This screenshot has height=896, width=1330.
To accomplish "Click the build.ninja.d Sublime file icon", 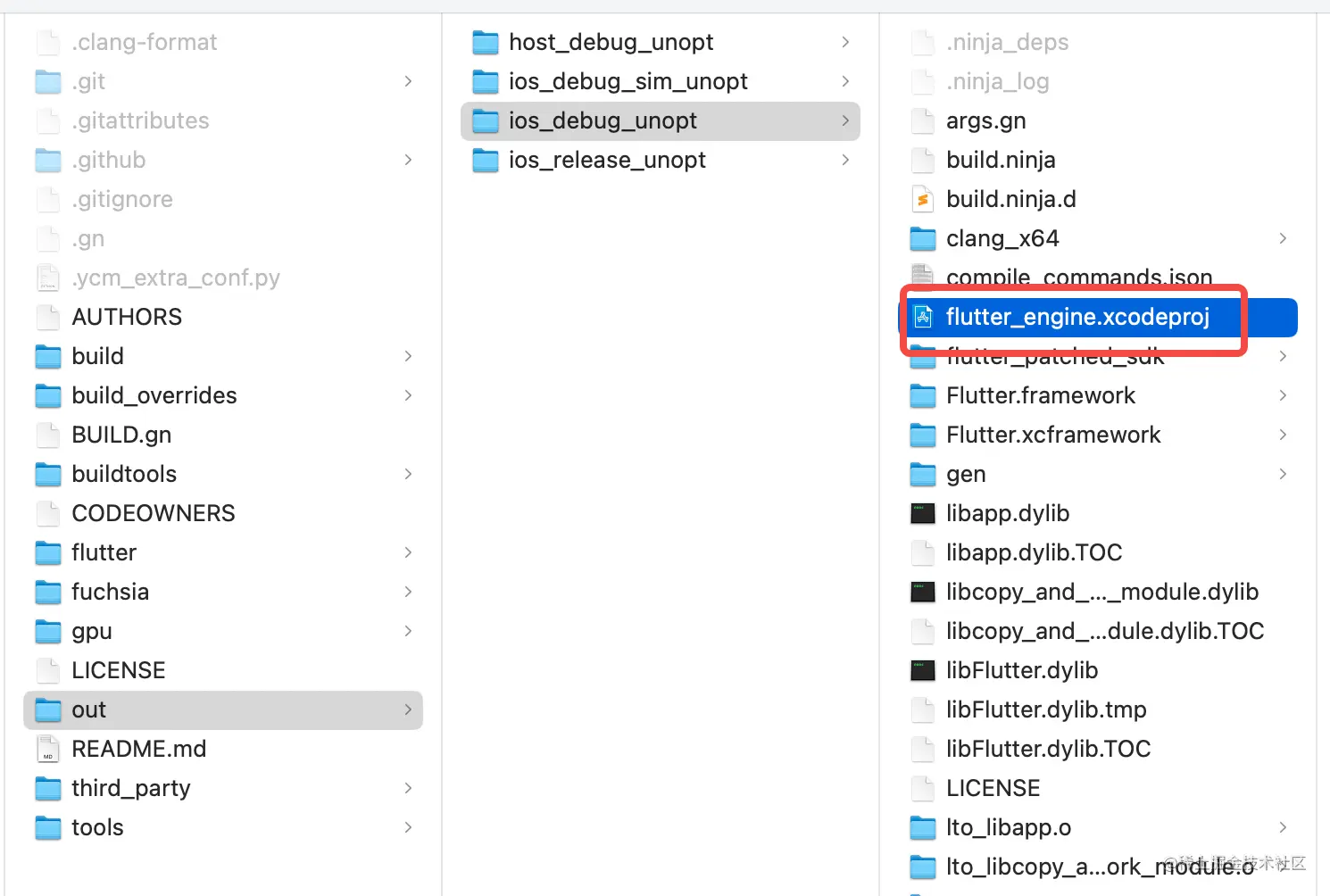I will point(923,199).
